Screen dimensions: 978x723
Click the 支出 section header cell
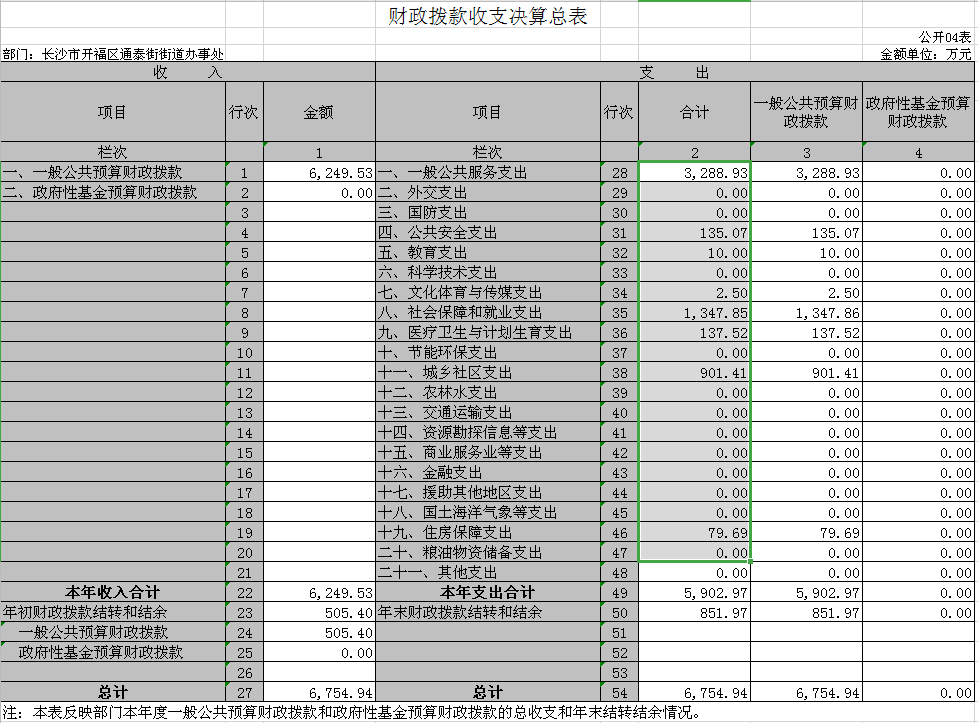674,73
